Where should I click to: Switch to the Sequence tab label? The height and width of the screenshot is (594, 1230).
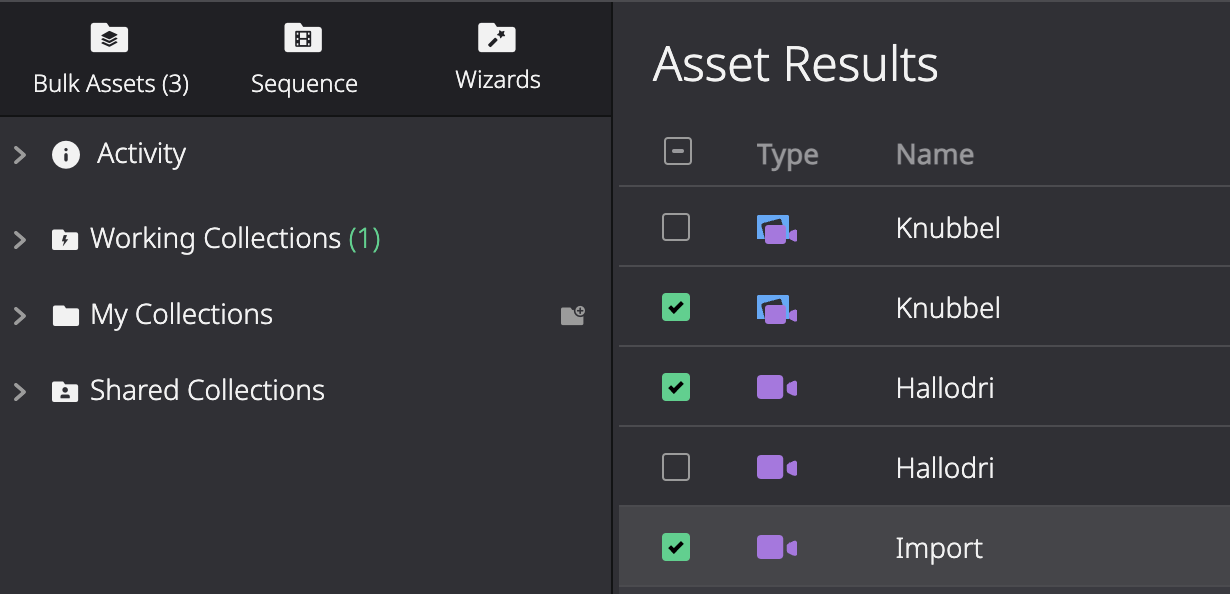pyautogui.click(x=304, y=84)
